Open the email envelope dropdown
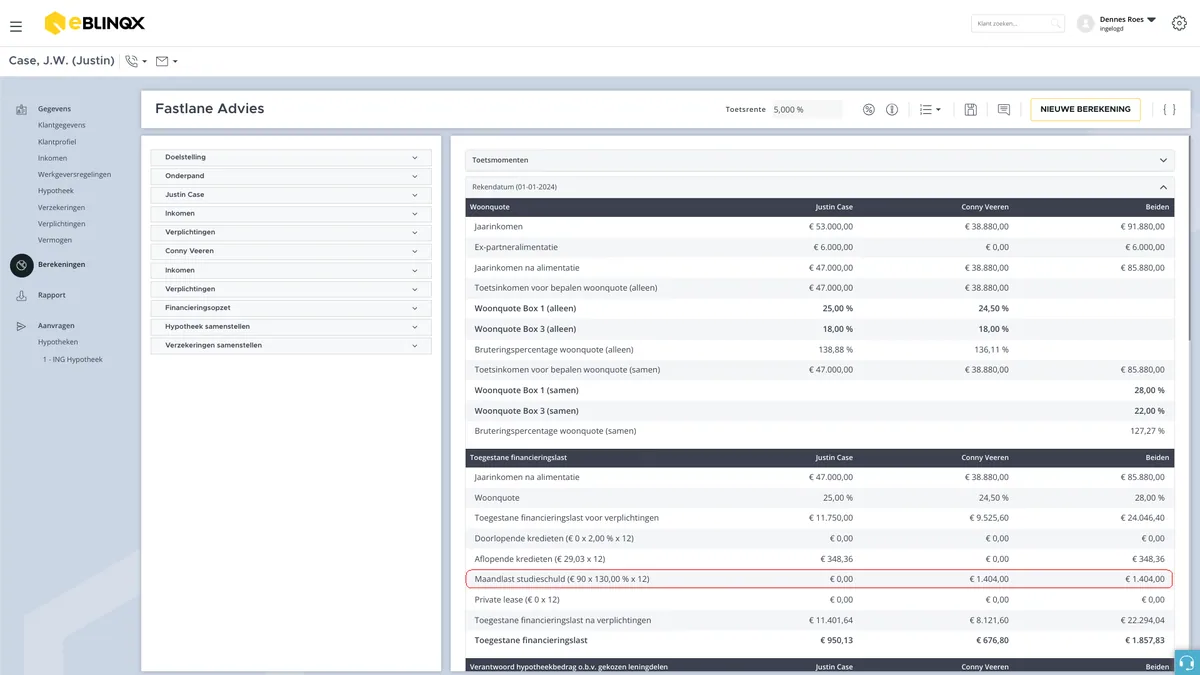Viewport: 1200px width, 675px height. click(167, 61)
